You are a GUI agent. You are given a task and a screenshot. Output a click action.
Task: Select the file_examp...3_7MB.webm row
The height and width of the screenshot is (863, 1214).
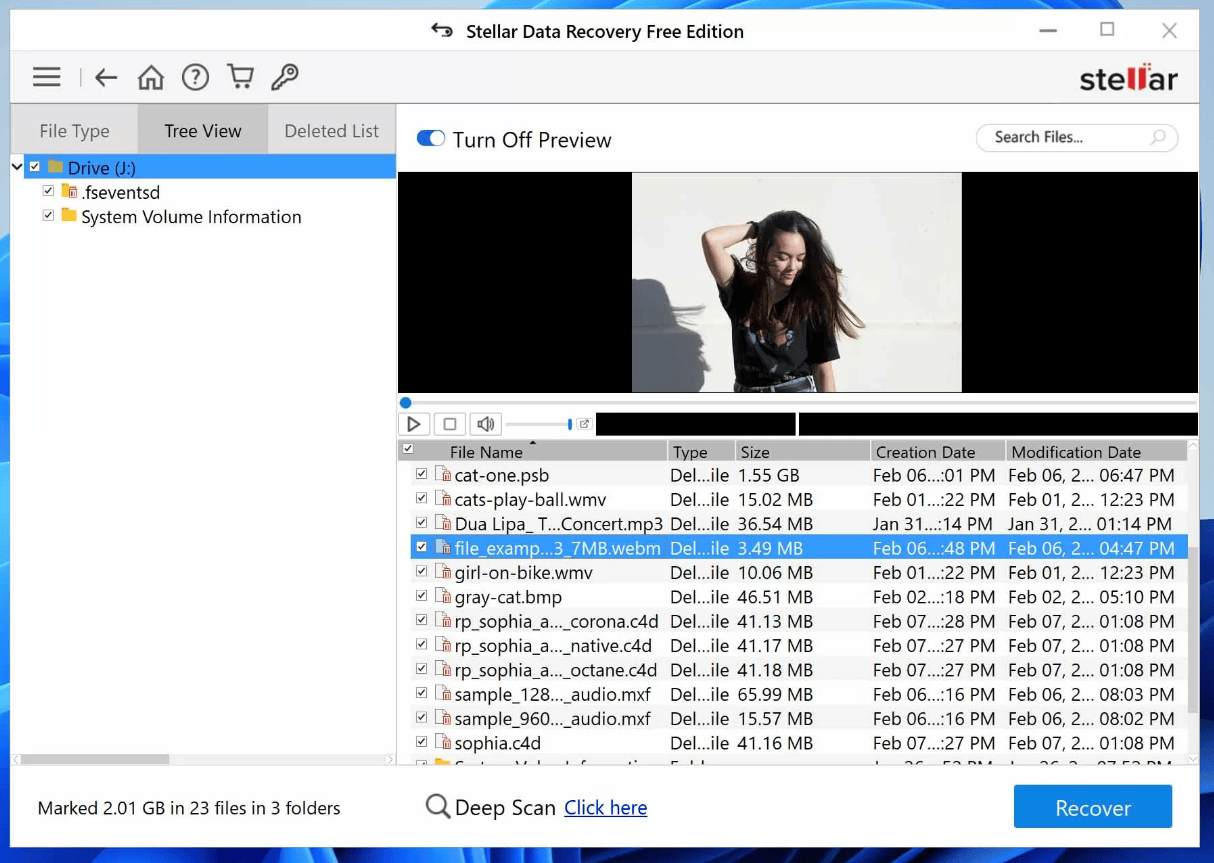coord(799,548)
